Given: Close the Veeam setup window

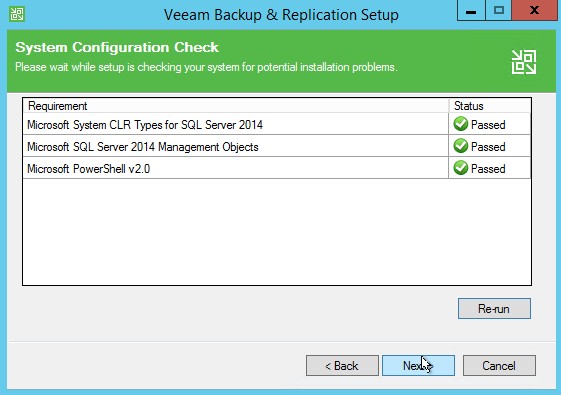Looking at the screenshot, I should (535, 10).
